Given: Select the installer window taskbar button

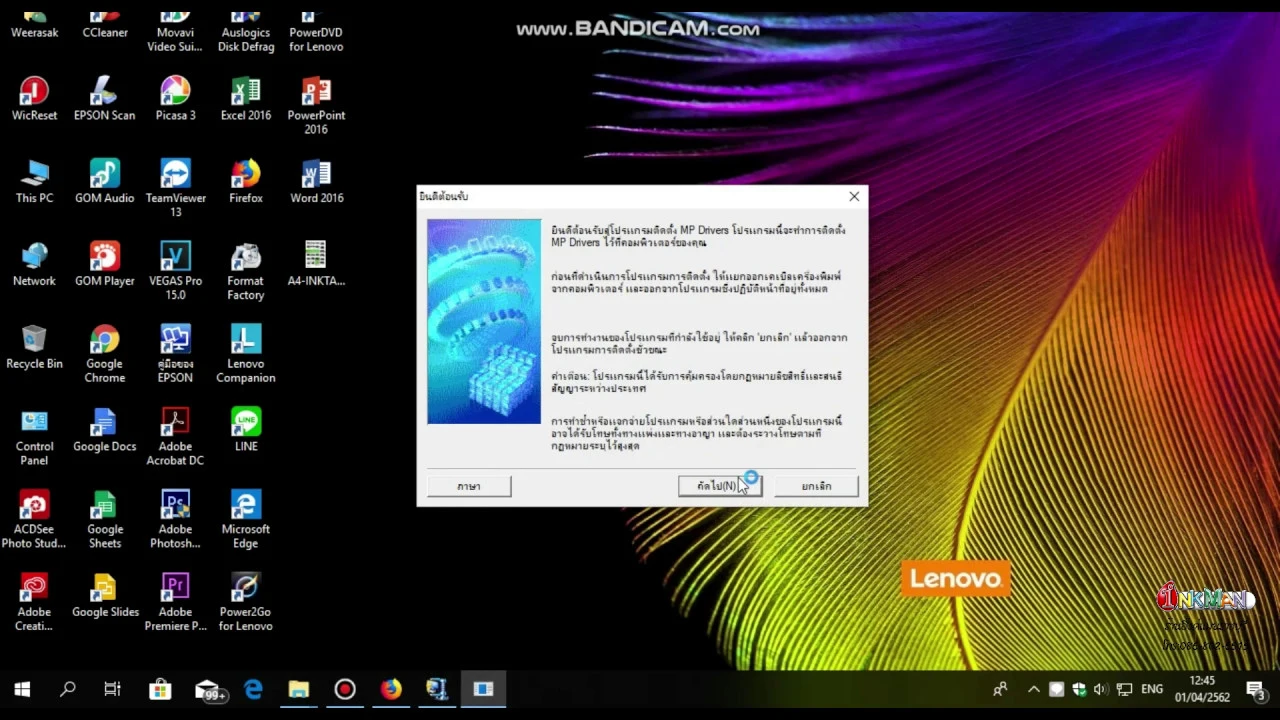Looking at the screenshot, I should 483,689.
